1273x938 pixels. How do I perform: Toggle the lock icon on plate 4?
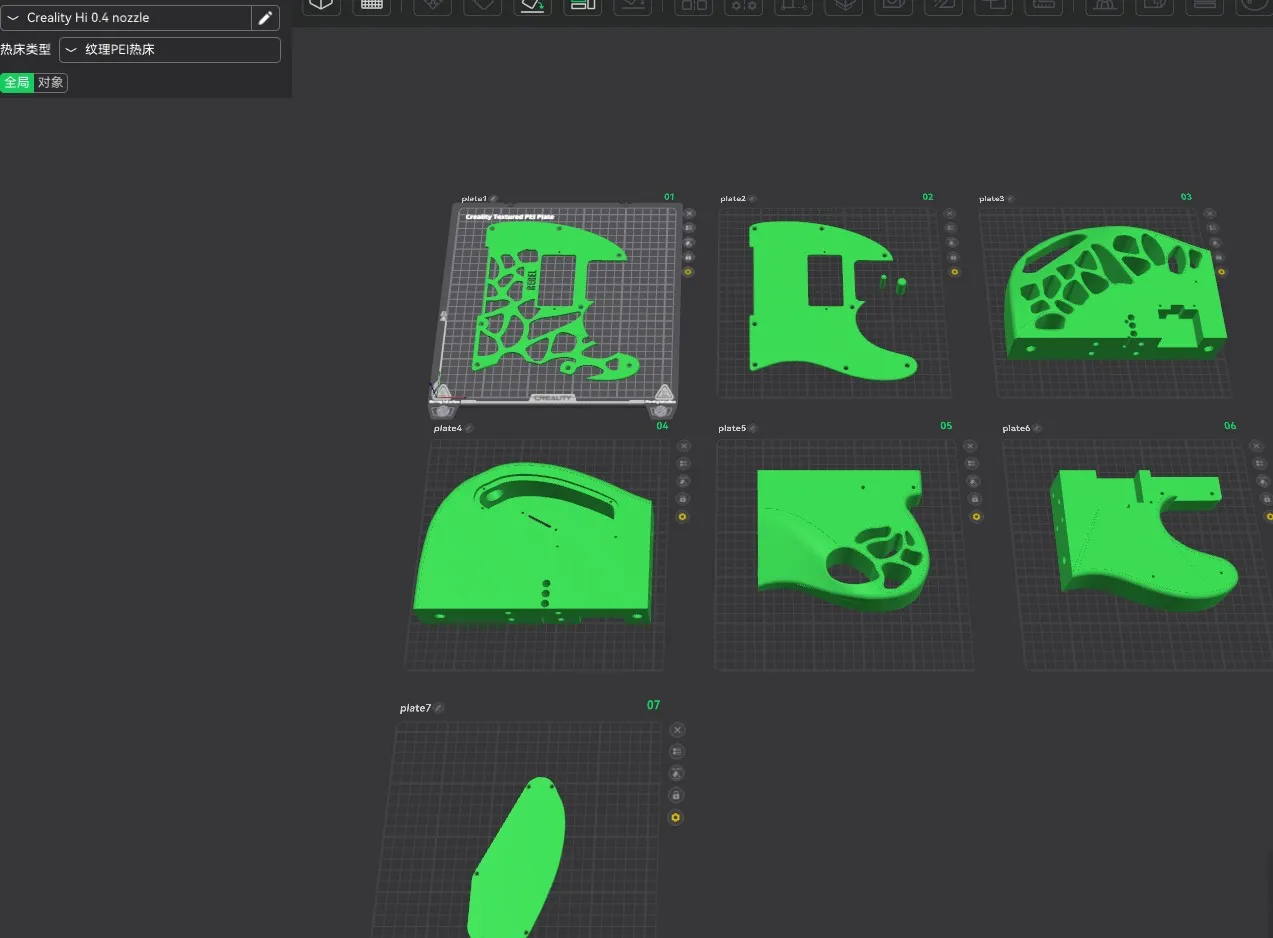pos(683,498)
